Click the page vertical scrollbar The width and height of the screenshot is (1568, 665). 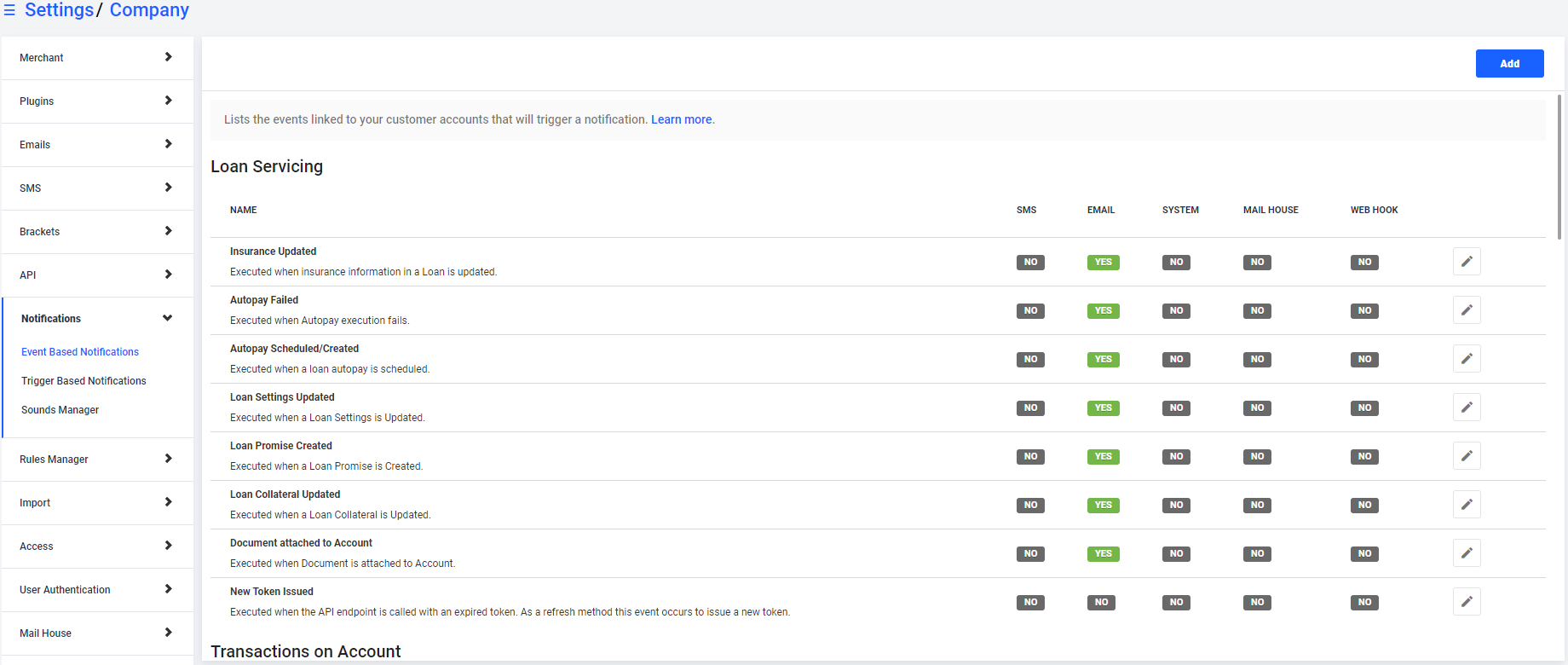[1559, 166]
